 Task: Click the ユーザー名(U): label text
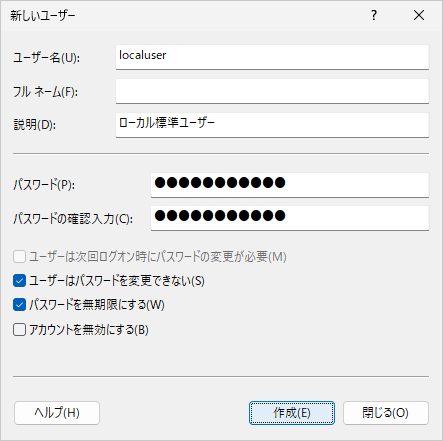[46, 58]
